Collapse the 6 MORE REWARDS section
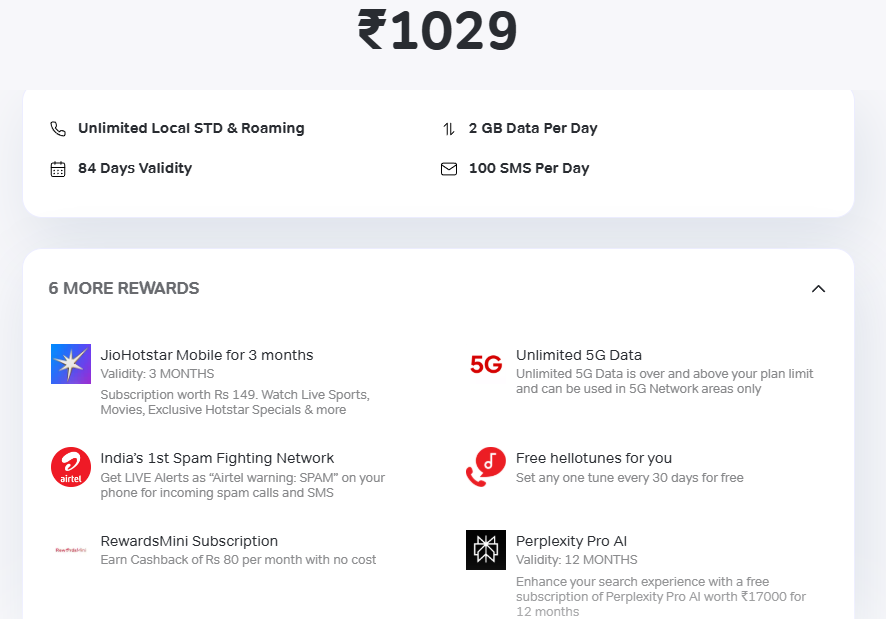Image resolution: width=886 pixels, height=619 pixels. pos(124,288)
